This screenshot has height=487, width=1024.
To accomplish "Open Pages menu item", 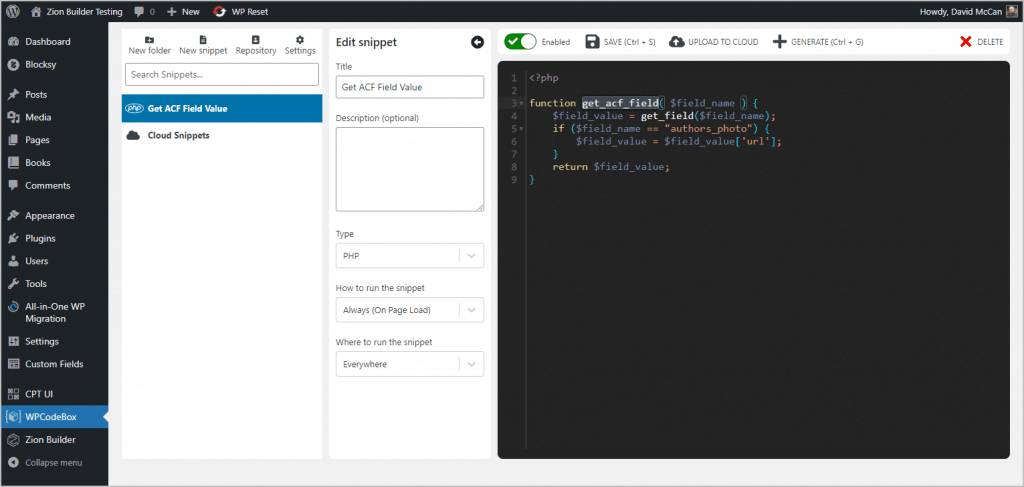I will click(54, 140).
